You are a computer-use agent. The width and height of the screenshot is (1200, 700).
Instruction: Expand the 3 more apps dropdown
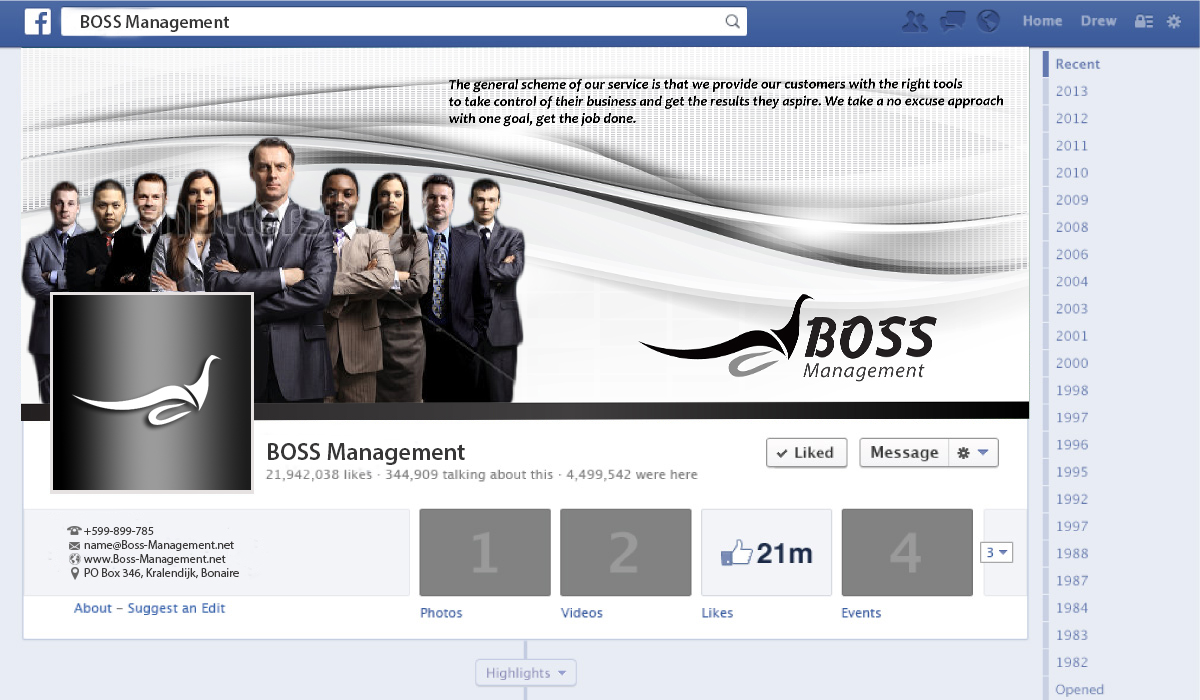tap(997, 552)
